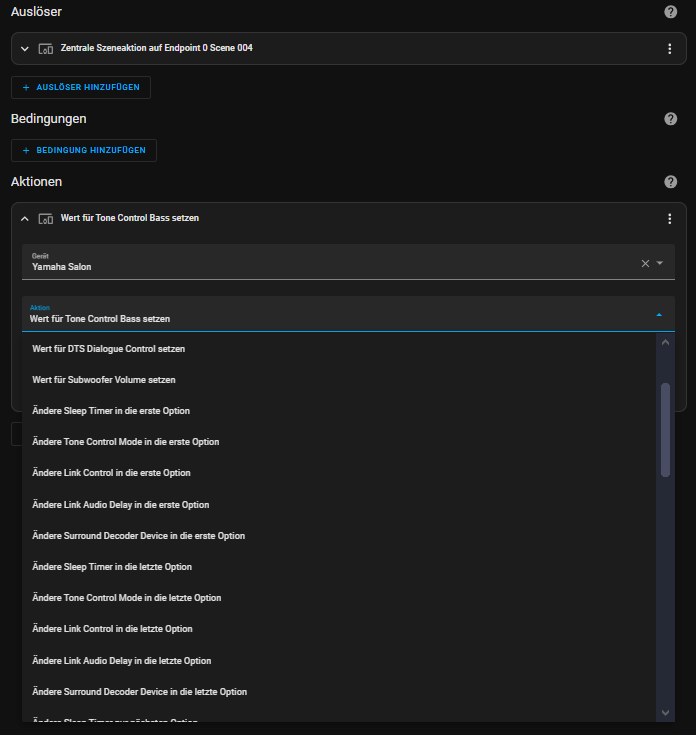Choose Ändere Surround Decoder Device in die erste Option
This screenshot has width=696, height=735.
[x=338, y=535]
